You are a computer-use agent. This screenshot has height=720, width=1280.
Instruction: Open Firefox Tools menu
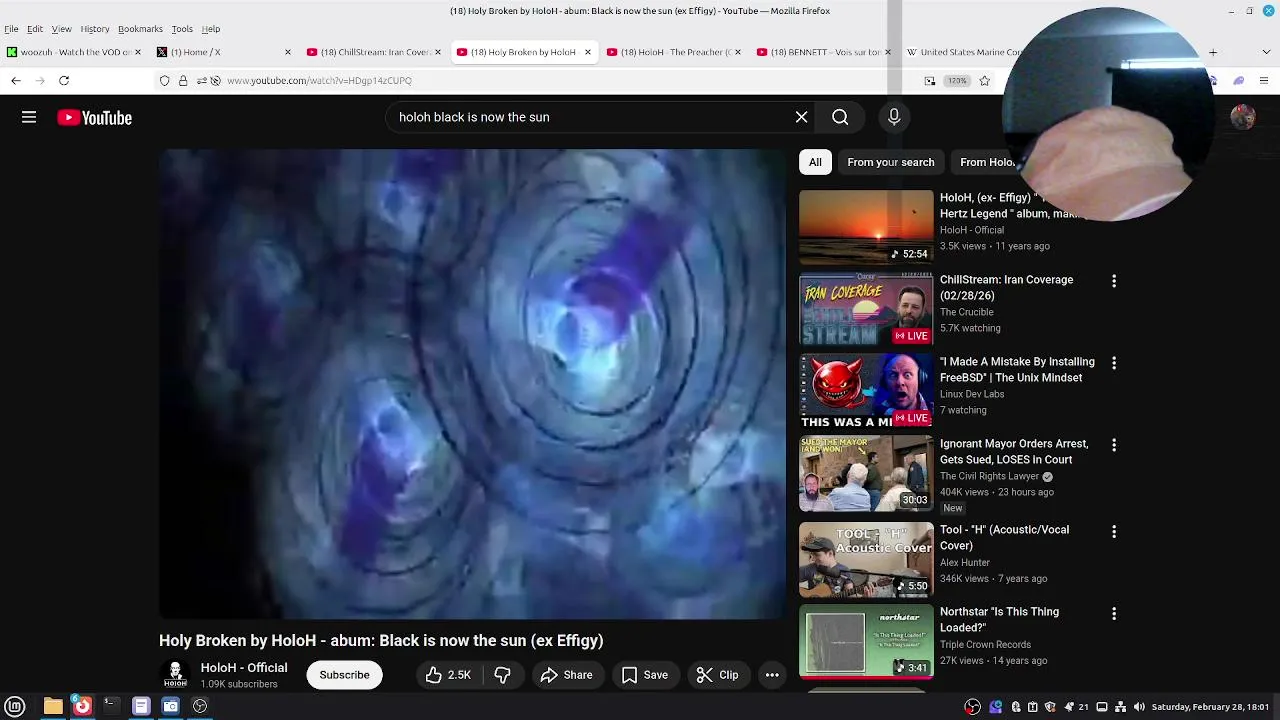point(182,29)
